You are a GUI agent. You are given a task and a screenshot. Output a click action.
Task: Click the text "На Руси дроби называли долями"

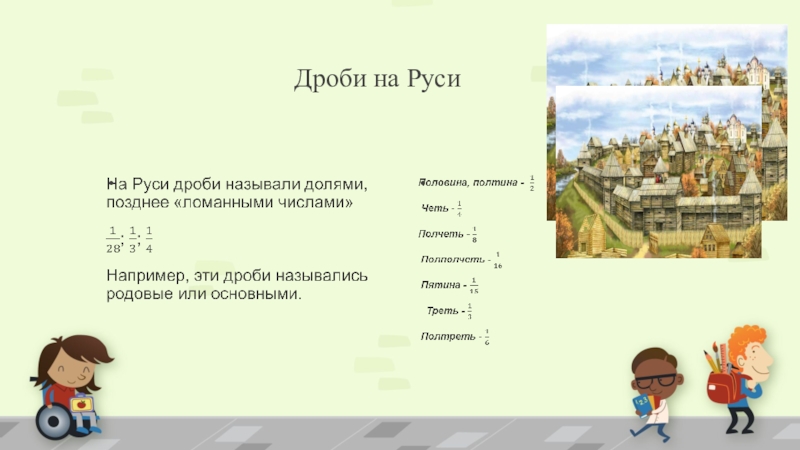(237, 185)
